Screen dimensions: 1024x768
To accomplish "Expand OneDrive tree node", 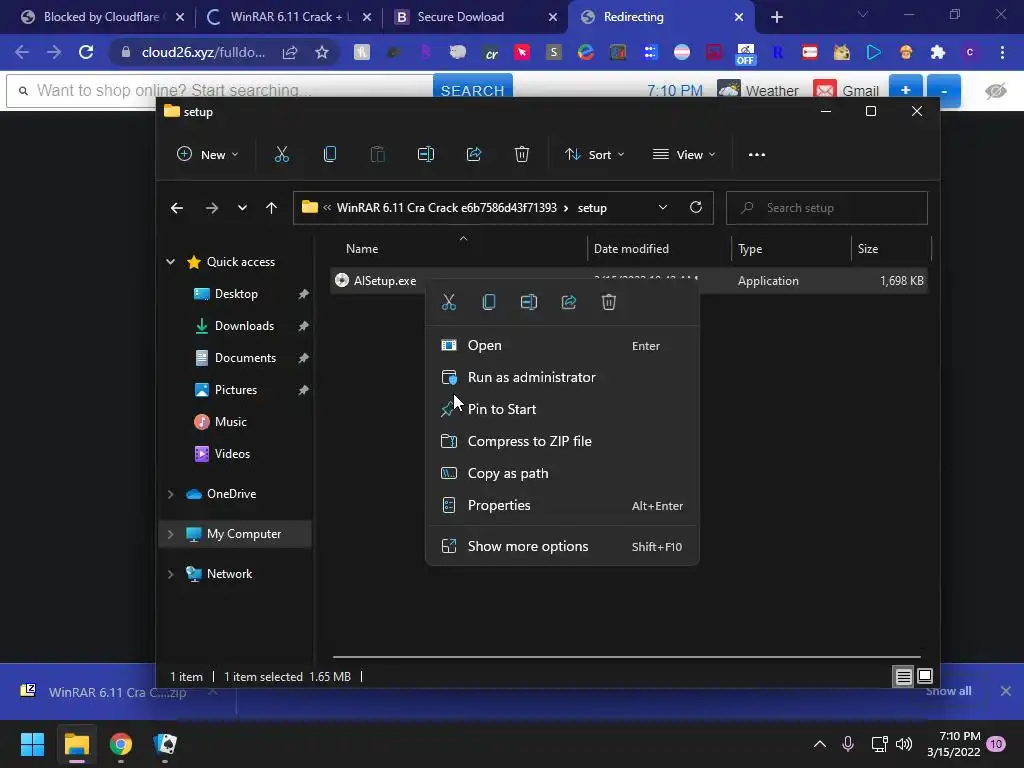I will point(170,494).
